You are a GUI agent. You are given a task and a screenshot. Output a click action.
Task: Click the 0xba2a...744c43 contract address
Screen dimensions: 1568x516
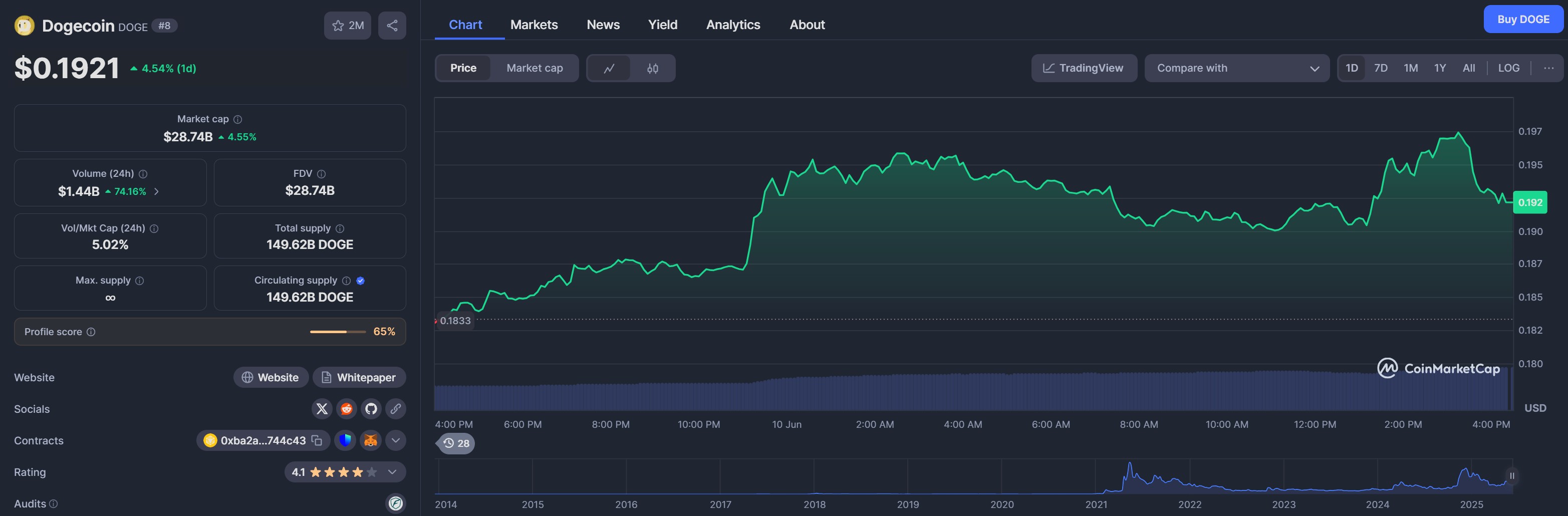coord(263,440)
